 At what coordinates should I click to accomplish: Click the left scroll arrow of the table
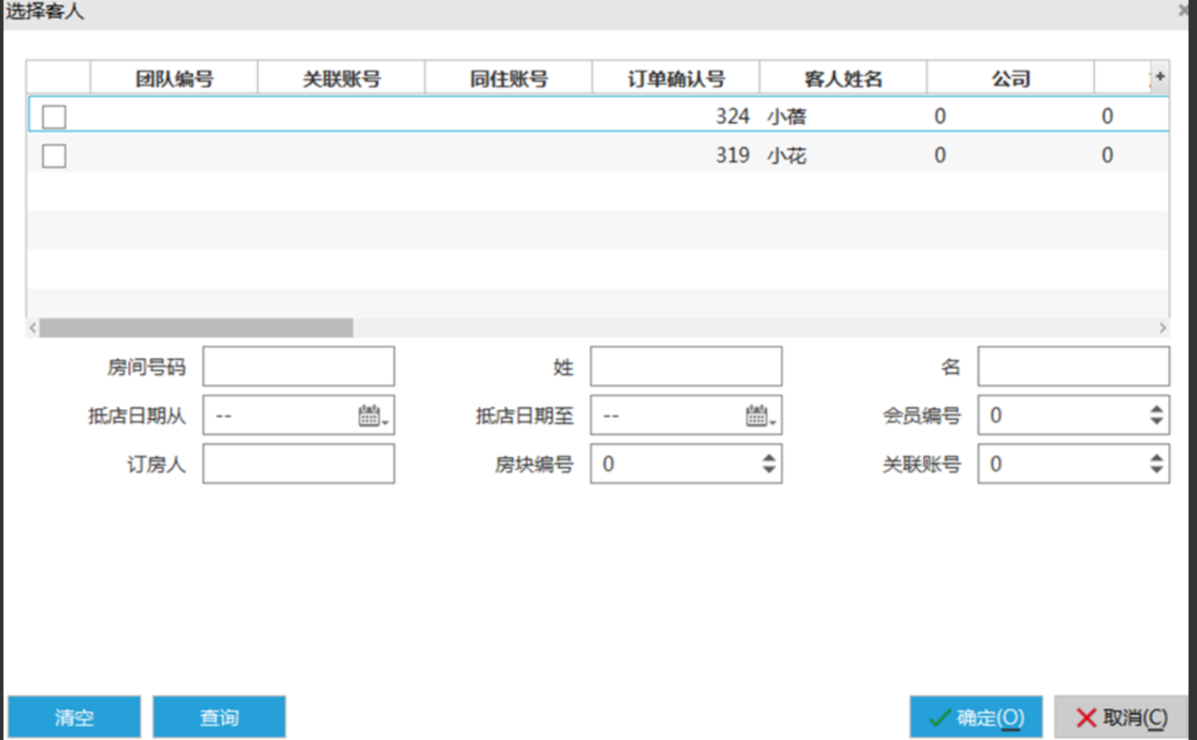(x=33, y=328)
